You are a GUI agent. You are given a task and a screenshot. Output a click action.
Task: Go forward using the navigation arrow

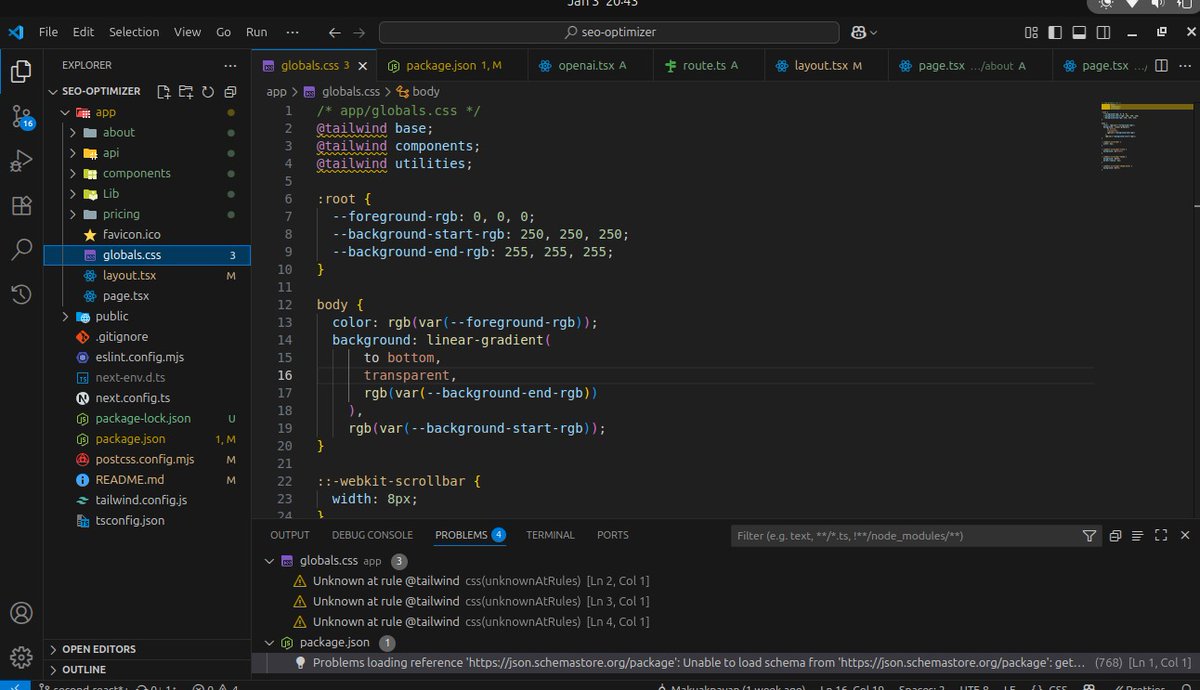click(x=359, y=32)
